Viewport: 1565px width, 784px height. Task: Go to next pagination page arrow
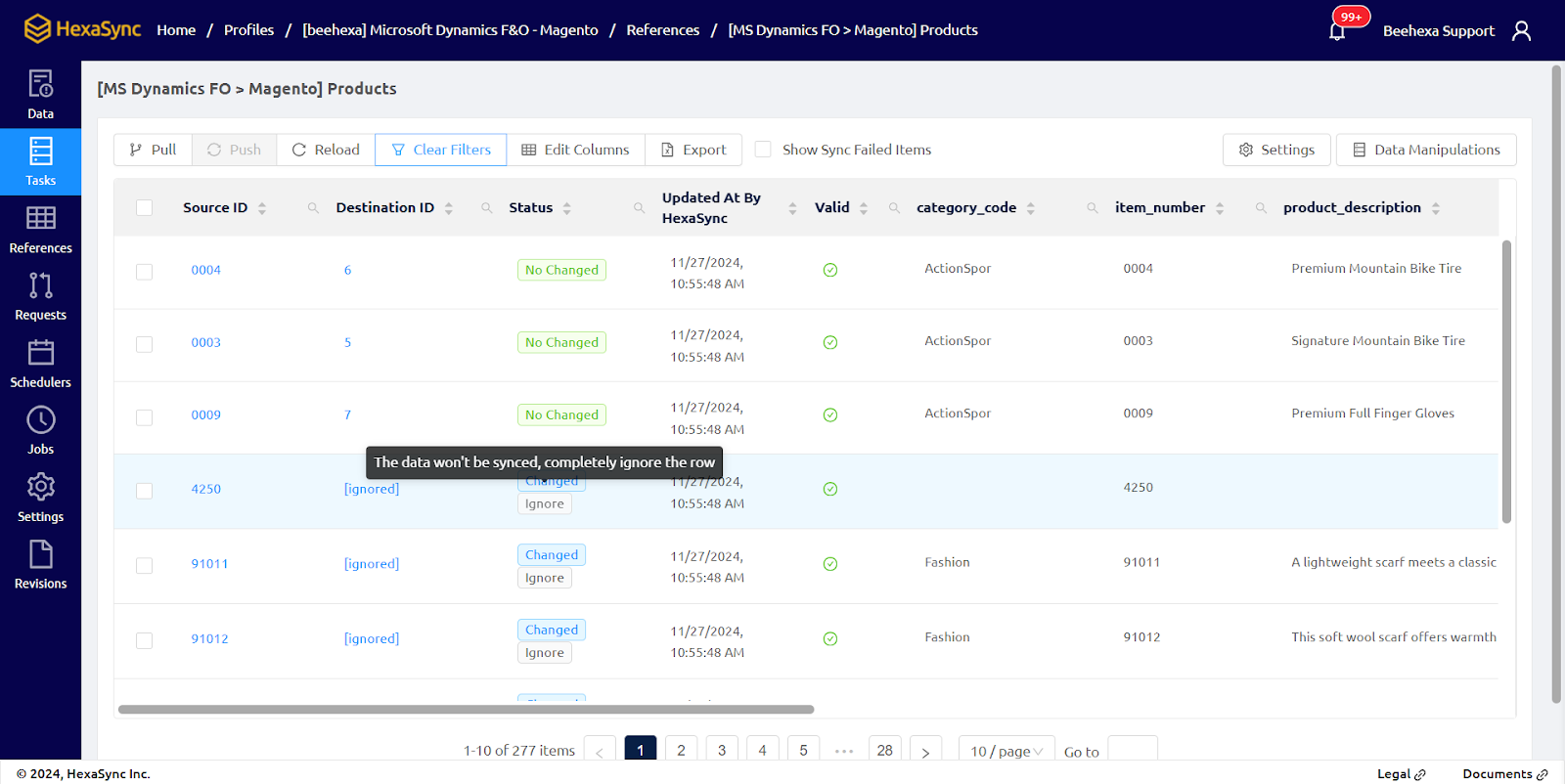(x=925, y=750)
